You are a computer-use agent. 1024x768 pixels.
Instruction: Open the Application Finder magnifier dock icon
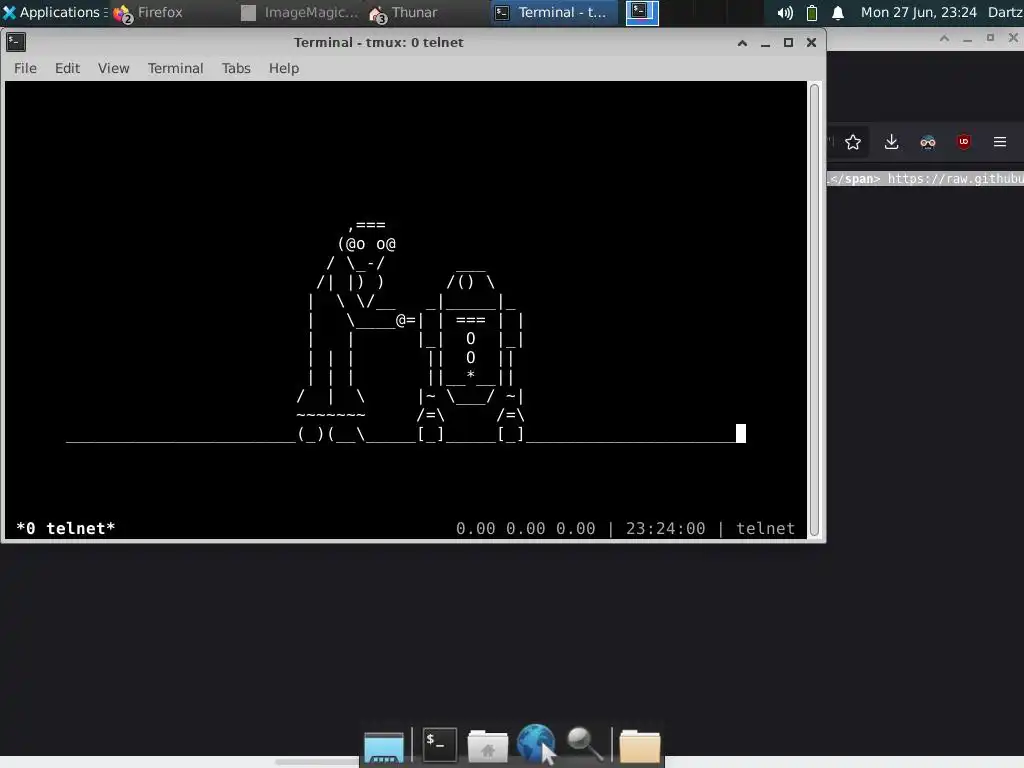584,744
